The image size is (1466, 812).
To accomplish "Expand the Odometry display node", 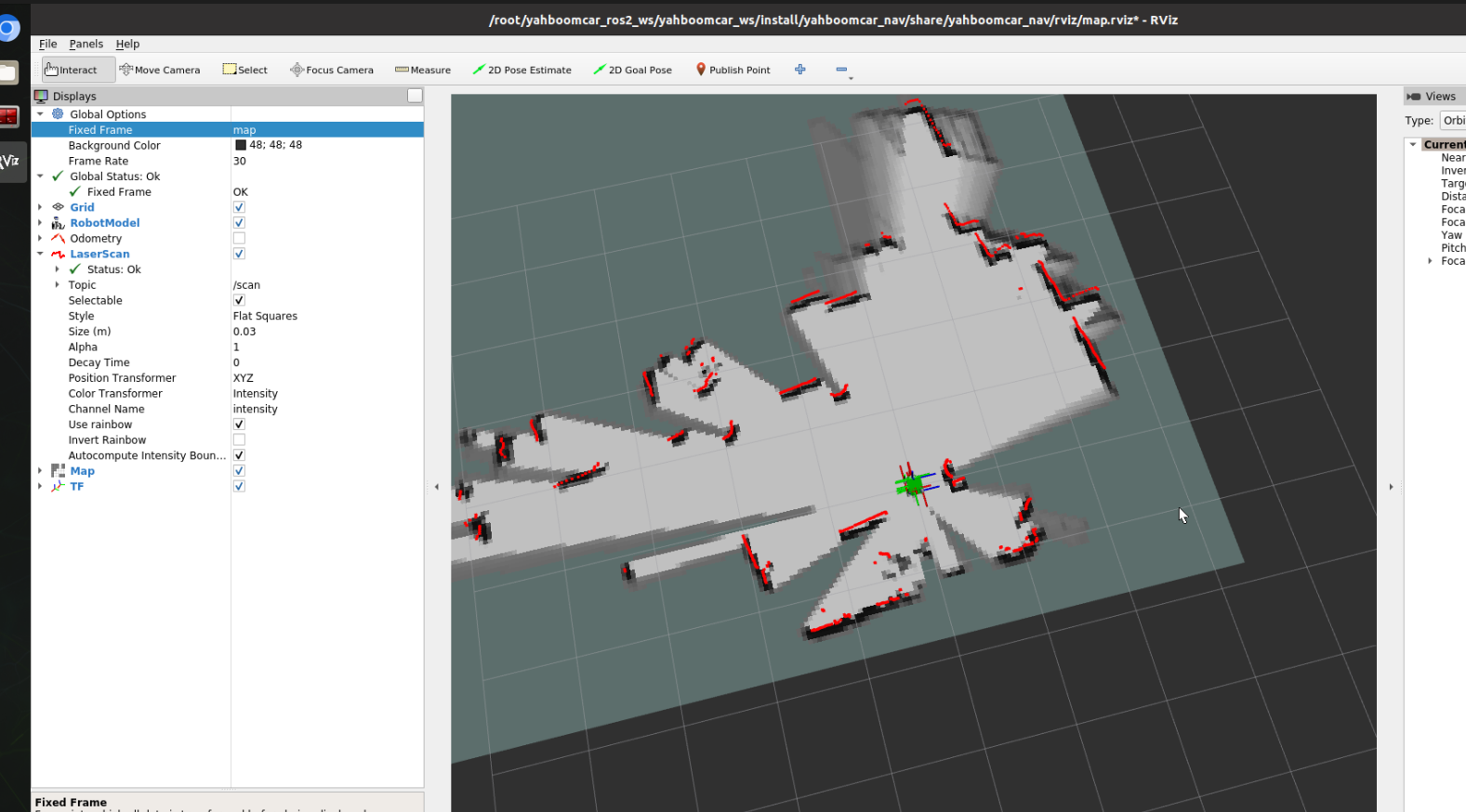I will pyautogui.click(x=40, y=239).
